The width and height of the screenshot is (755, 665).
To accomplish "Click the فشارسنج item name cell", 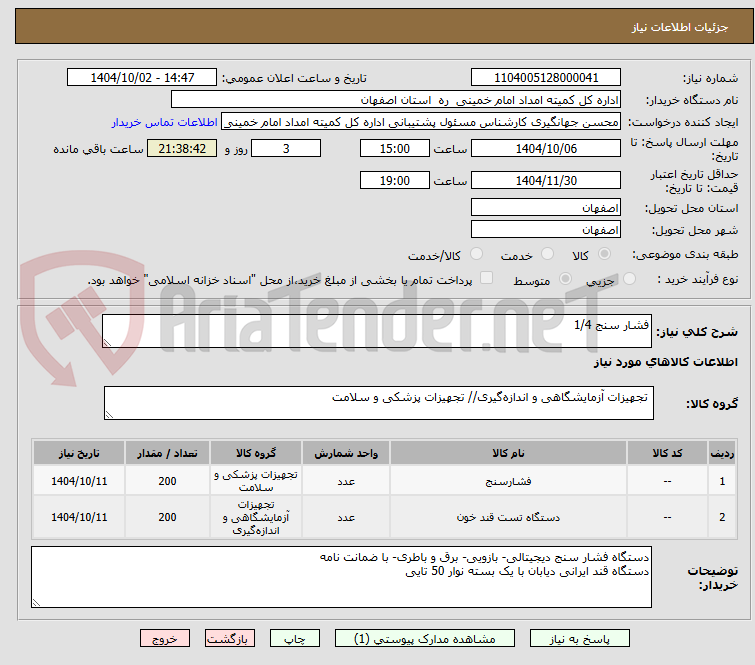I will pyautogui.click(x=508, y=481).
